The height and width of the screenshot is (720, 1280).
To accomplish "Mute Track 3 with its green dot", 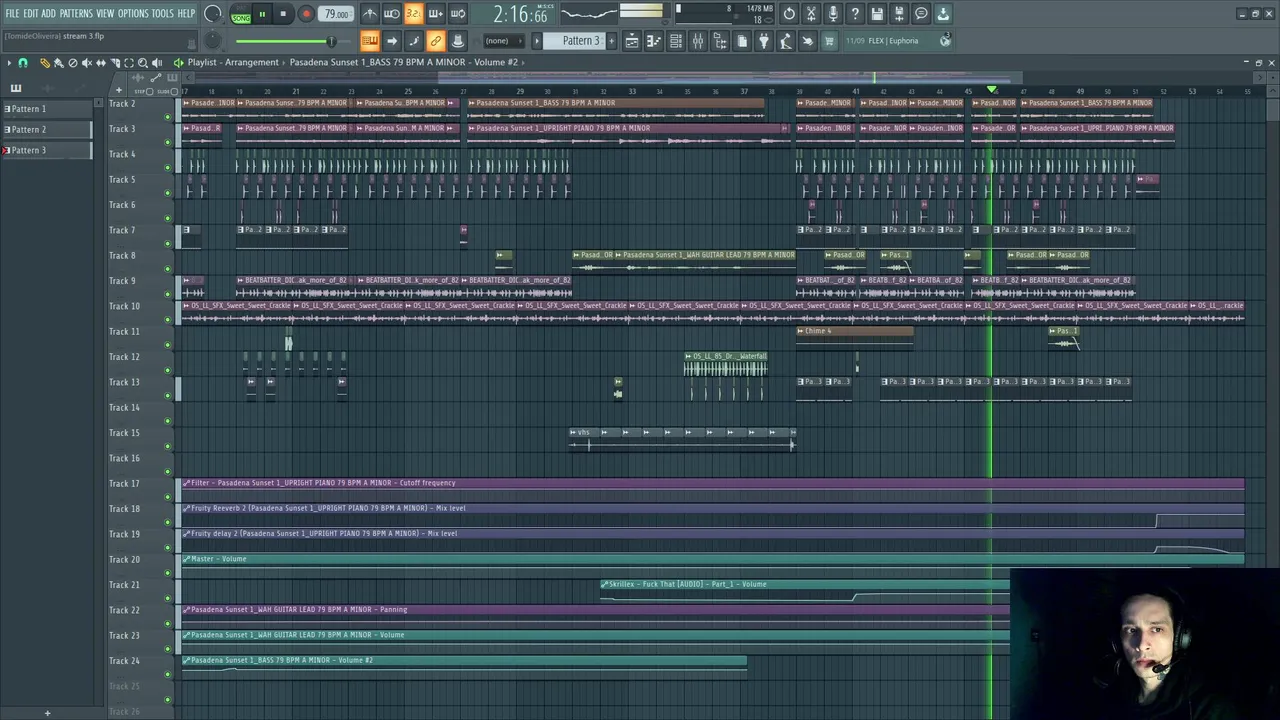I will pos(167,141).
